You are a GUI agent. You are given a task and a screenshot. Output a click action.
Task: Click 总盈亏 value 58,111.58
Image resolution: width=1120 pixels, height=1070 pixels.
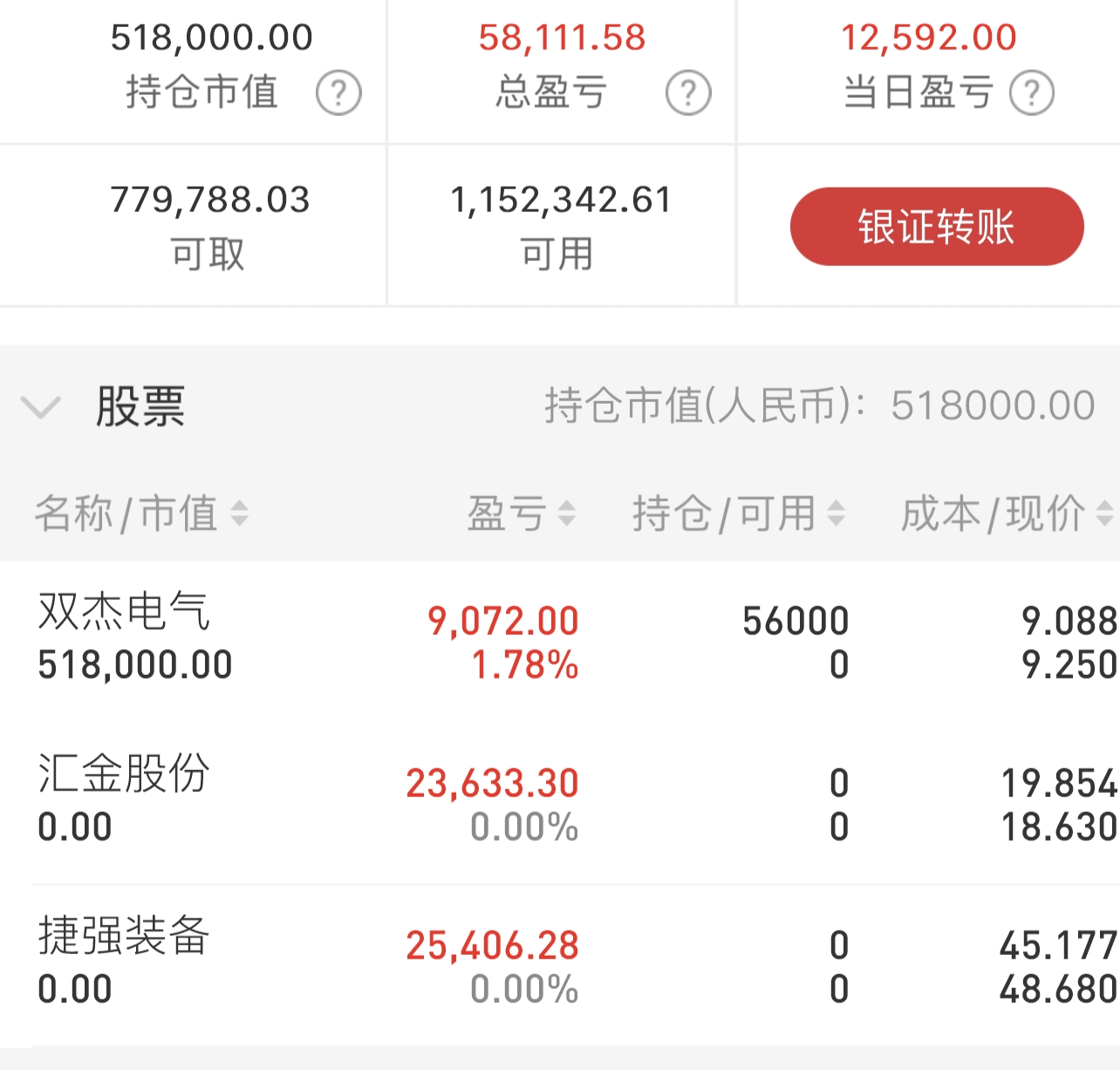click(x=562, y=37)
